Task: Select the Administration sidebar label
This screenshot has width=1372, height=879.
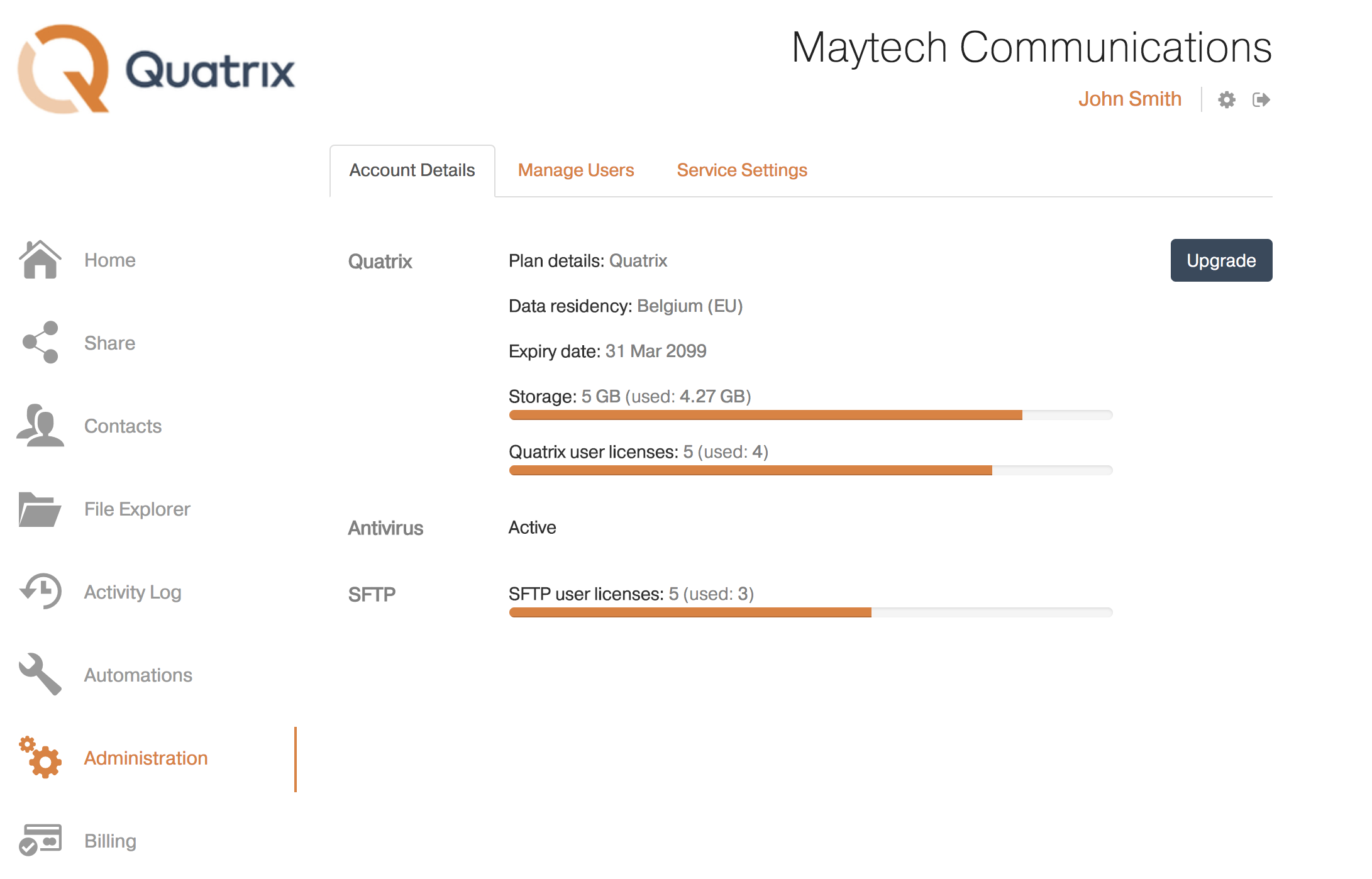Action: [146, 758]
